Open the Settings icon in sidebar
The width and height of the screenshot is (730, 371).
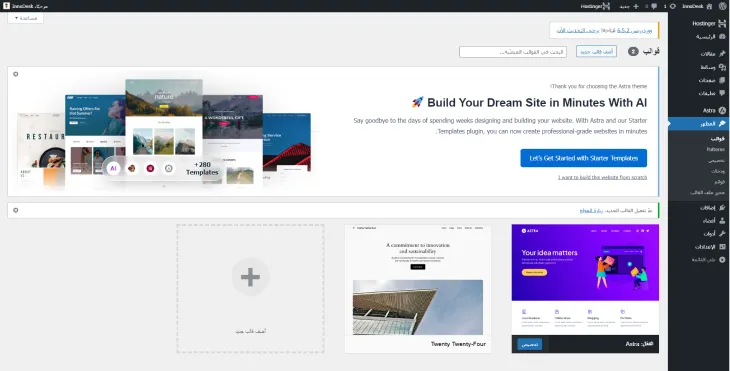[722, 247]
